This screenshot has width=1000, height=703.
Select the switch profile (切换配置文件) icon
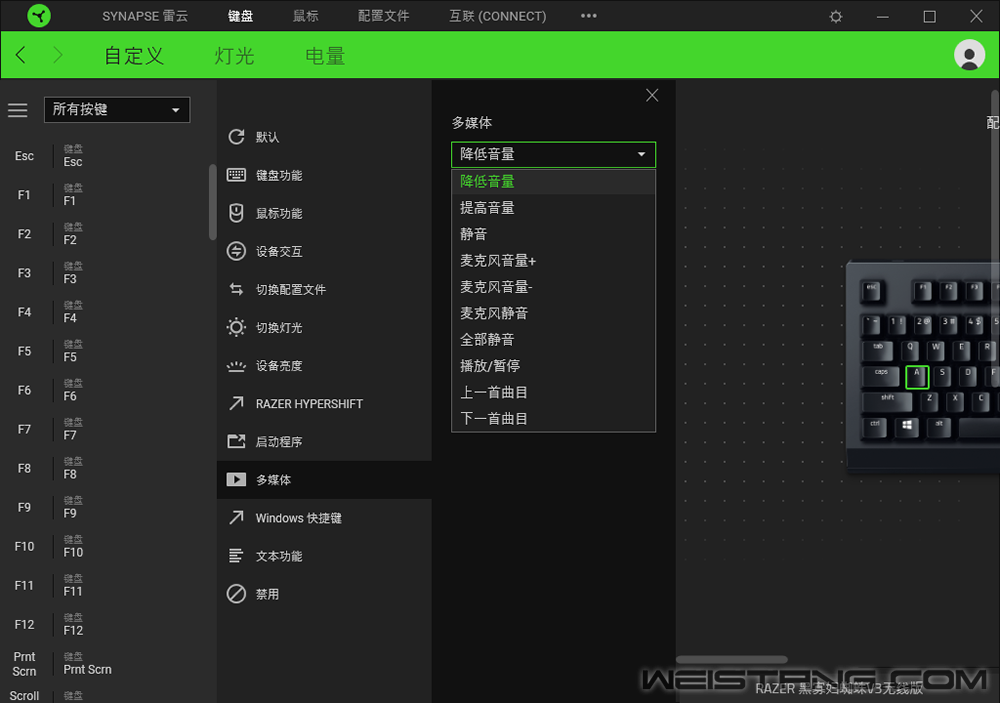pos(236,290)
